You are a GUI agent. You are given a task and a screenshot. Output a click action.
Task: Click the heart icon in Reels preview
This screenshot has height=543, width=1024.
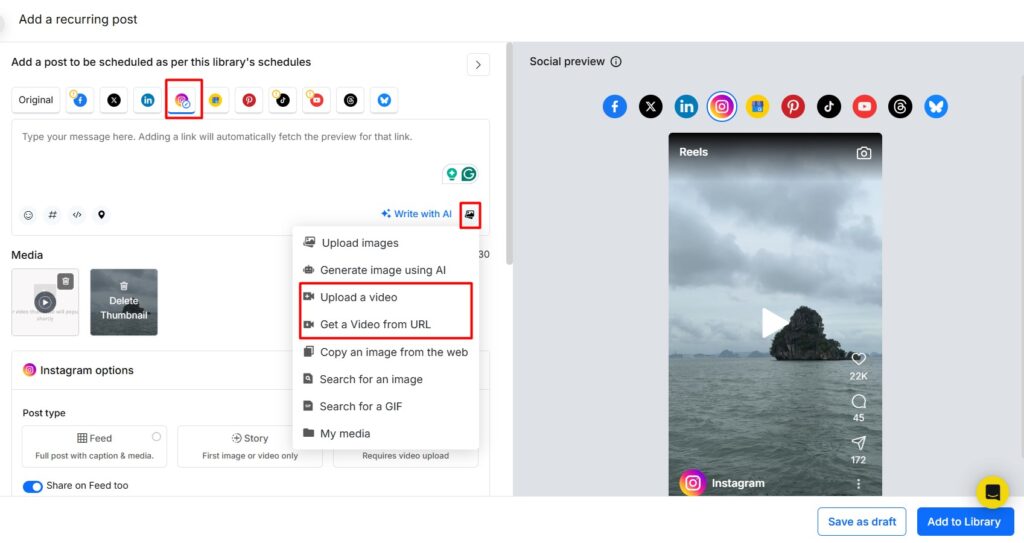(858, 358)
